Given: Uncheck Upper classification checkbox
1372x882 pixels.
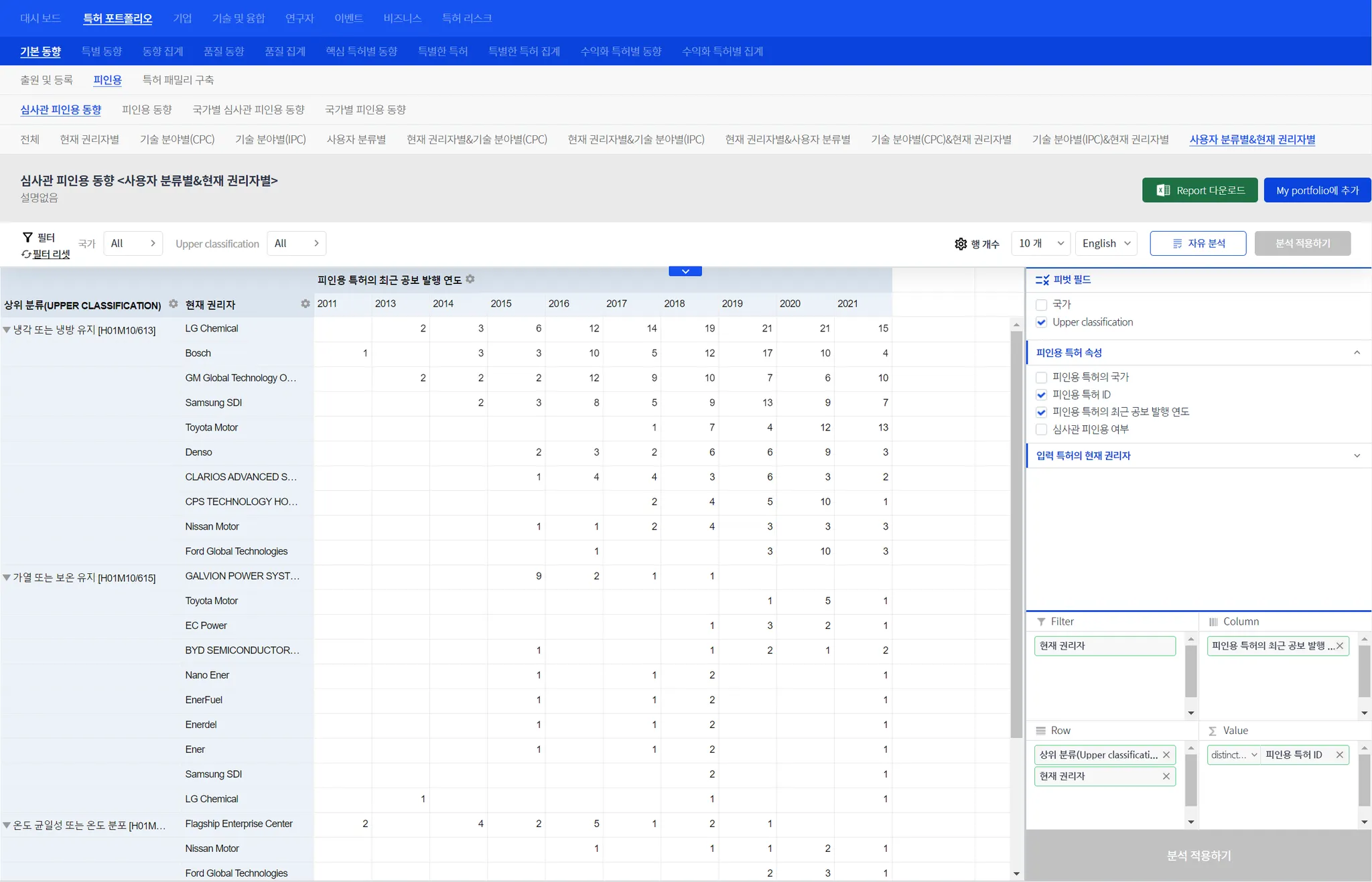Looking at the screenshot, I should 1041,322.
